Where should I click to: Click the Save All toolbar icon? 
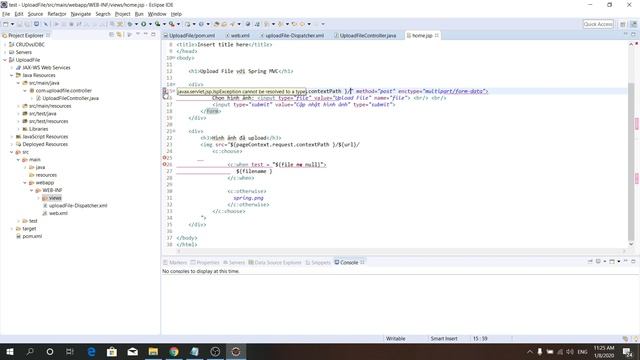point(27,24)
